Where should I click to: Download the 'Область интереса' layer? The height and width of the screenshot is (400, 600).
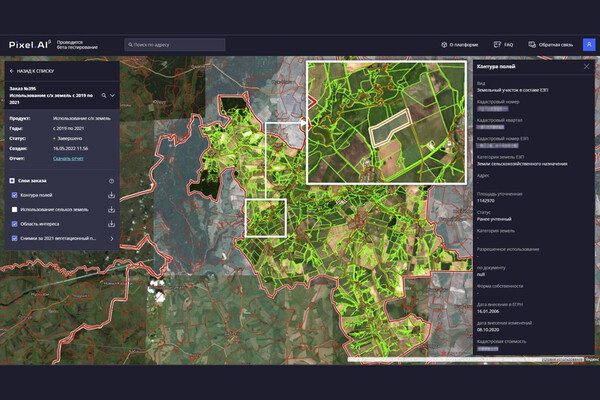[x=111, y=224]
